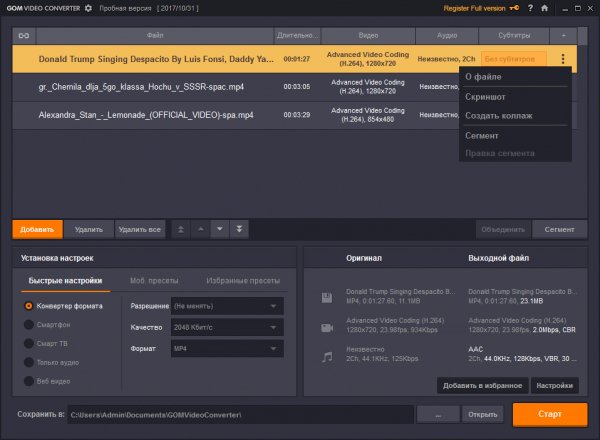600x440 pixels.
Task: Select the Donald Trump Singing Despacito row
Action: point(295,59)
